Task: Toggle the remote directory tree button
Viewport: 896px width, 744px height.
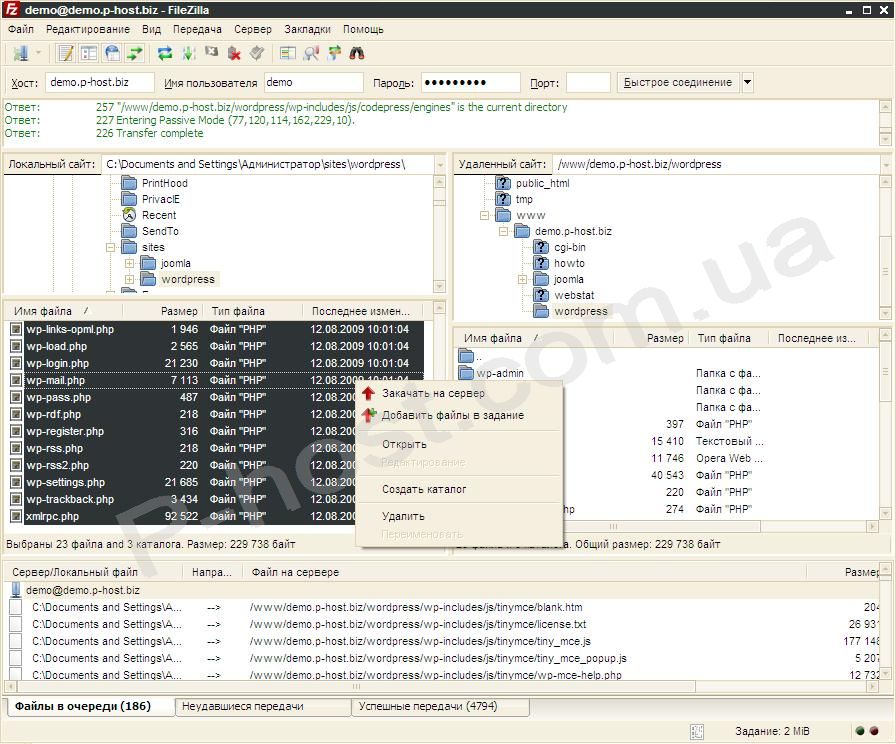Action: pyautogui.click(x=112, y=54)
